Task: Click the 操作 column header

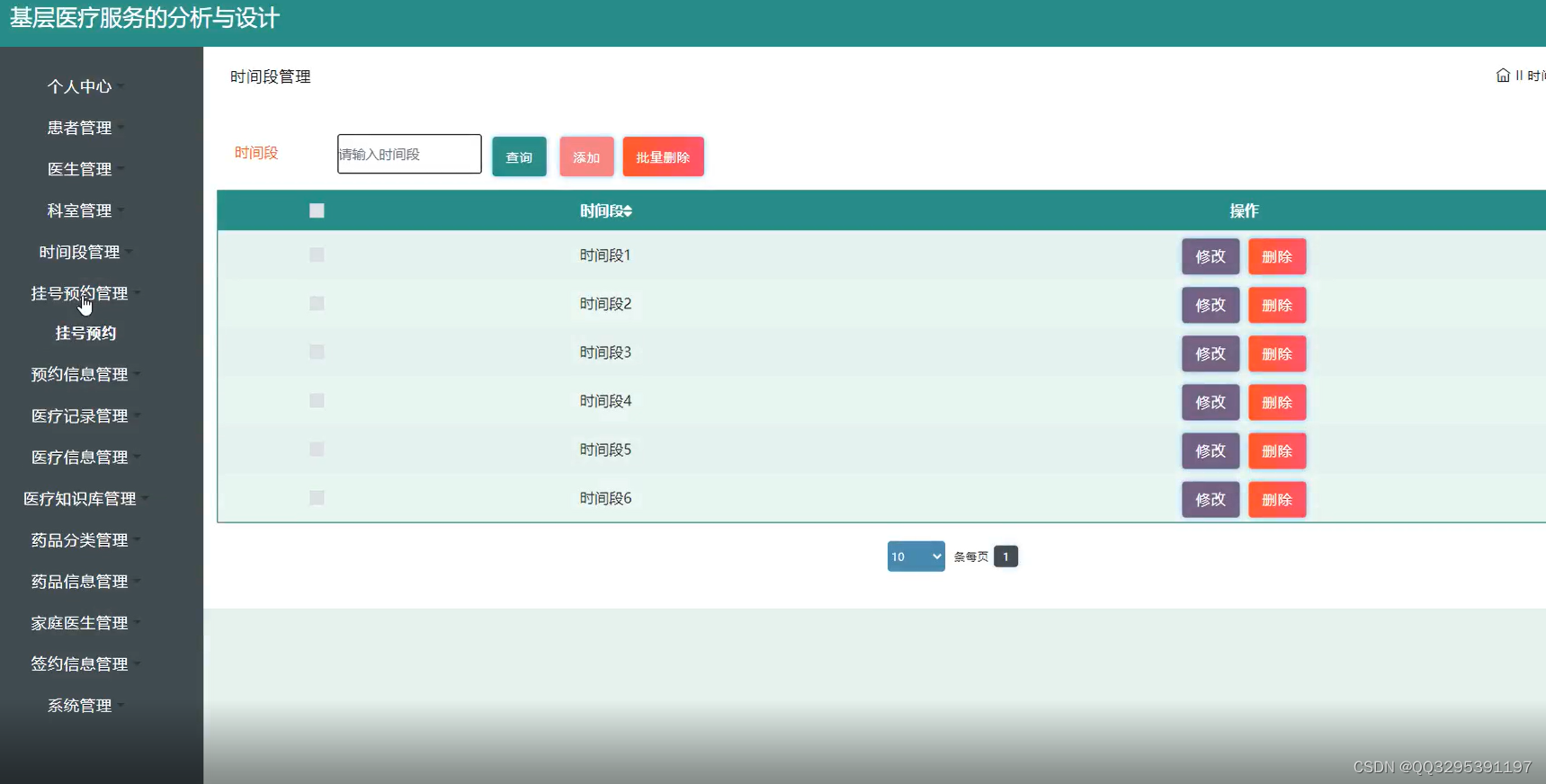Action: [x=1244, y=210]
